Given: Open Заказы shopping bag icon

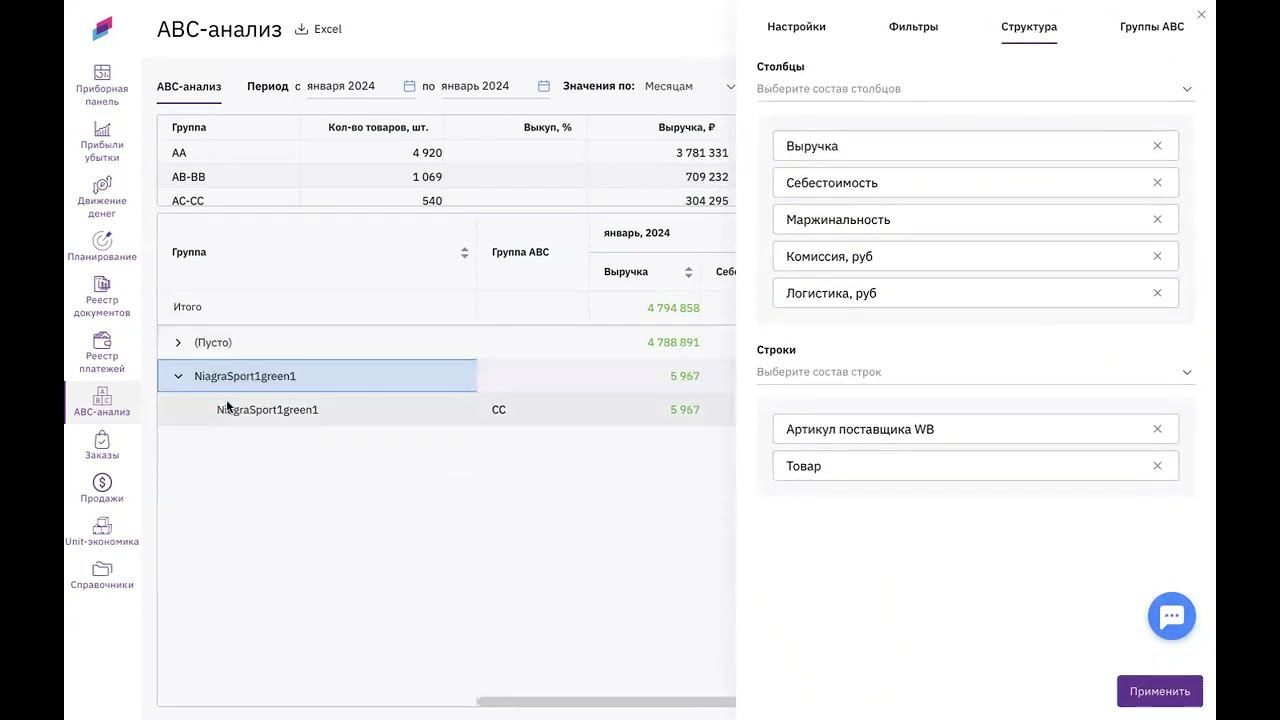Looking at the screenshot, I should tap(102, 440).
